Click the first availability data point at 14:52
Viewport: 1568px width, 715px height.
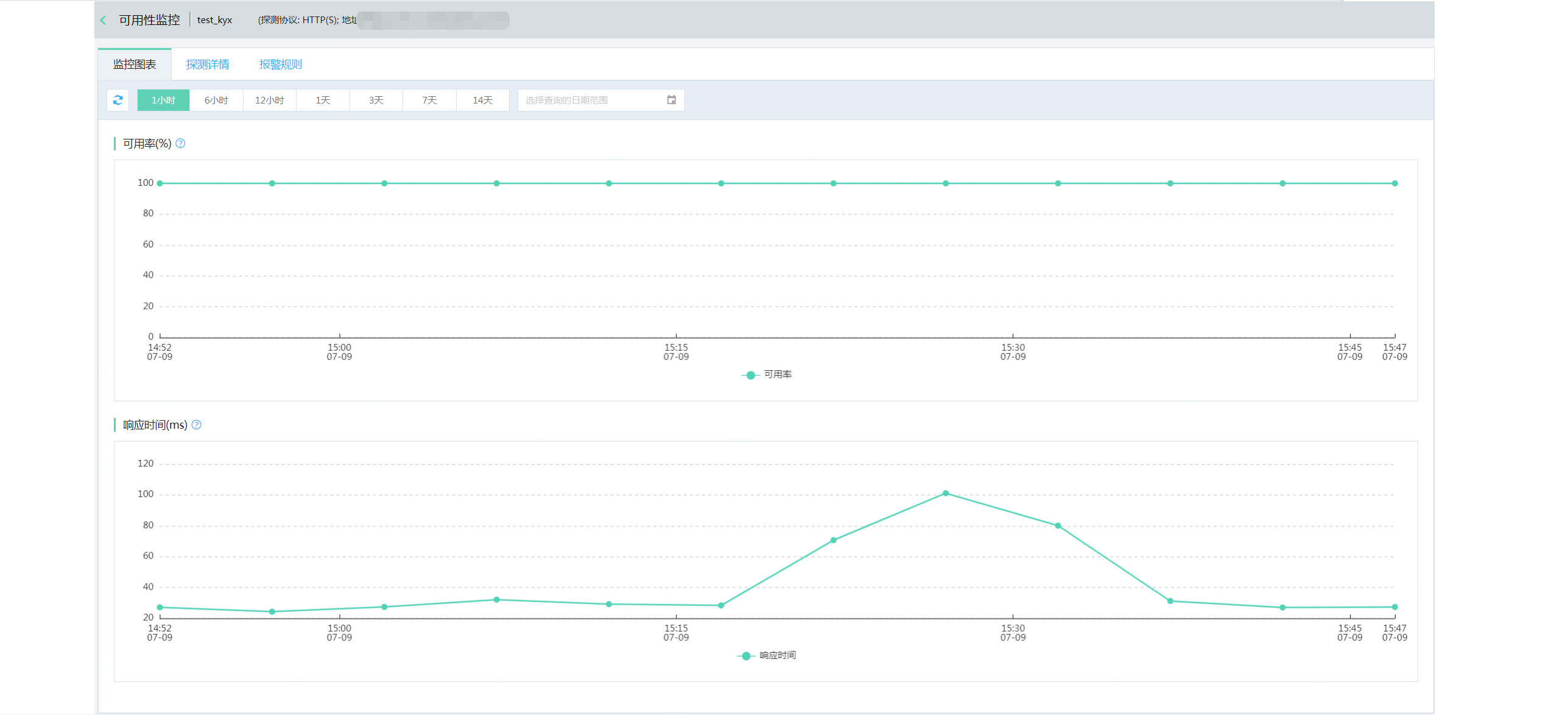tap(160, 183)
